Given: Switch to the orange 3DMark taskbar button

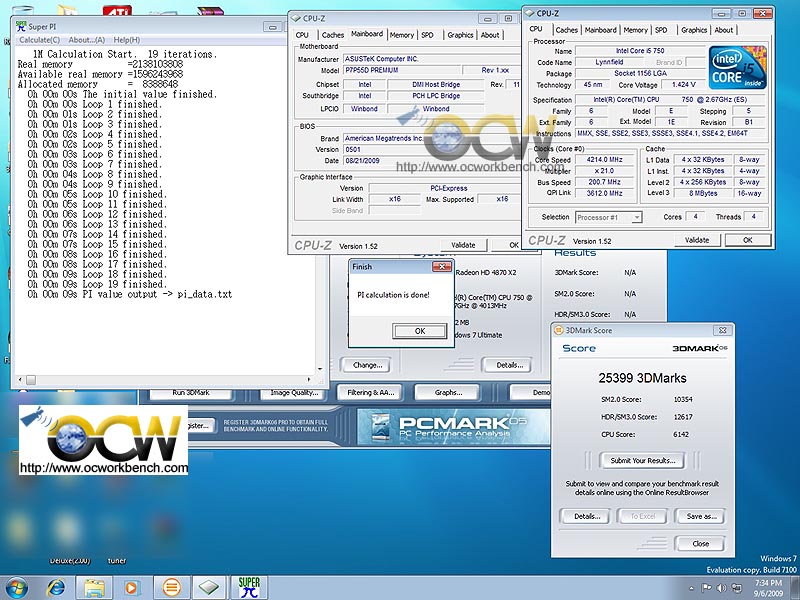Looking at the screenshot, I should pos(171,588).
